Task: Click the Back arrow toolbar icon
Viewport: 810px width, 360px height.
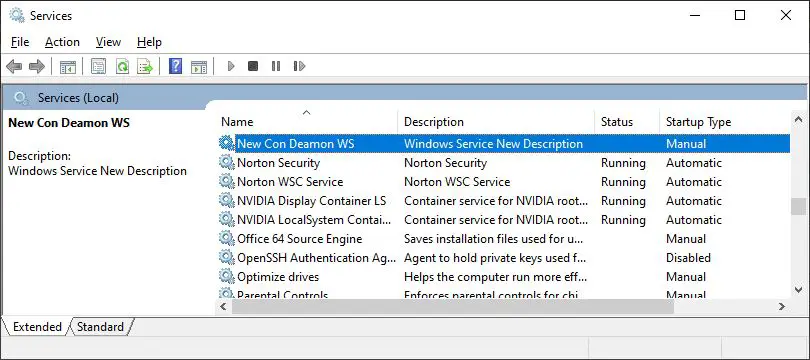Action: tap(14, 66)
